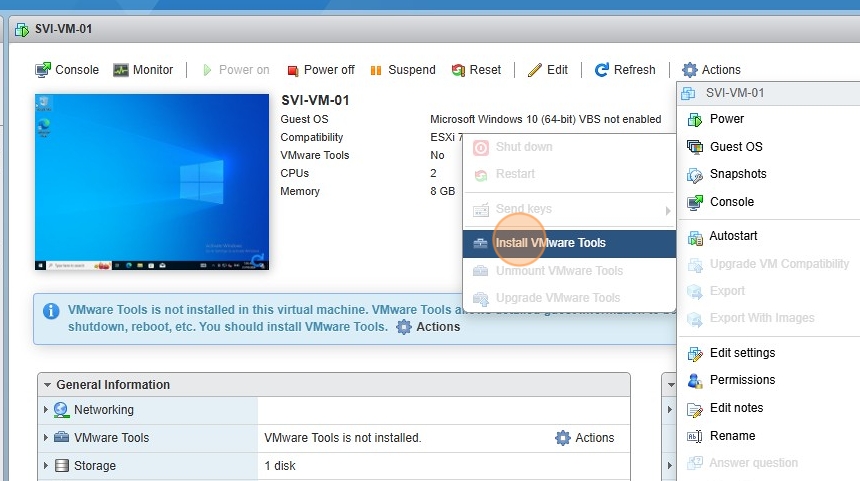Click the SVI-VM-01 title bar icon
Screen dimensions: 860x481
click(22, 29)
